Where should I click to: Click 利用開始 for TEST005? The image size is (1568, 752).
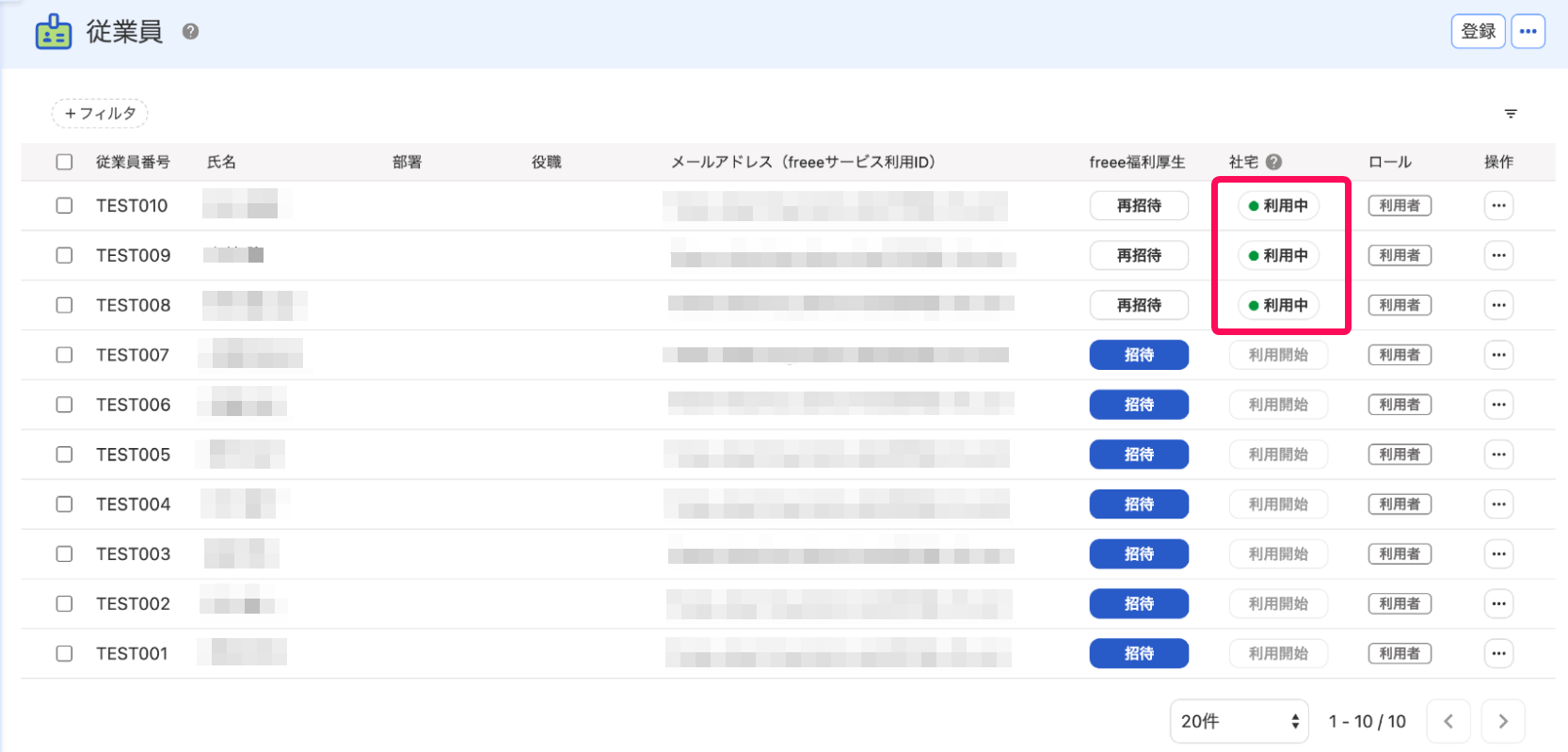point(1278,455)
